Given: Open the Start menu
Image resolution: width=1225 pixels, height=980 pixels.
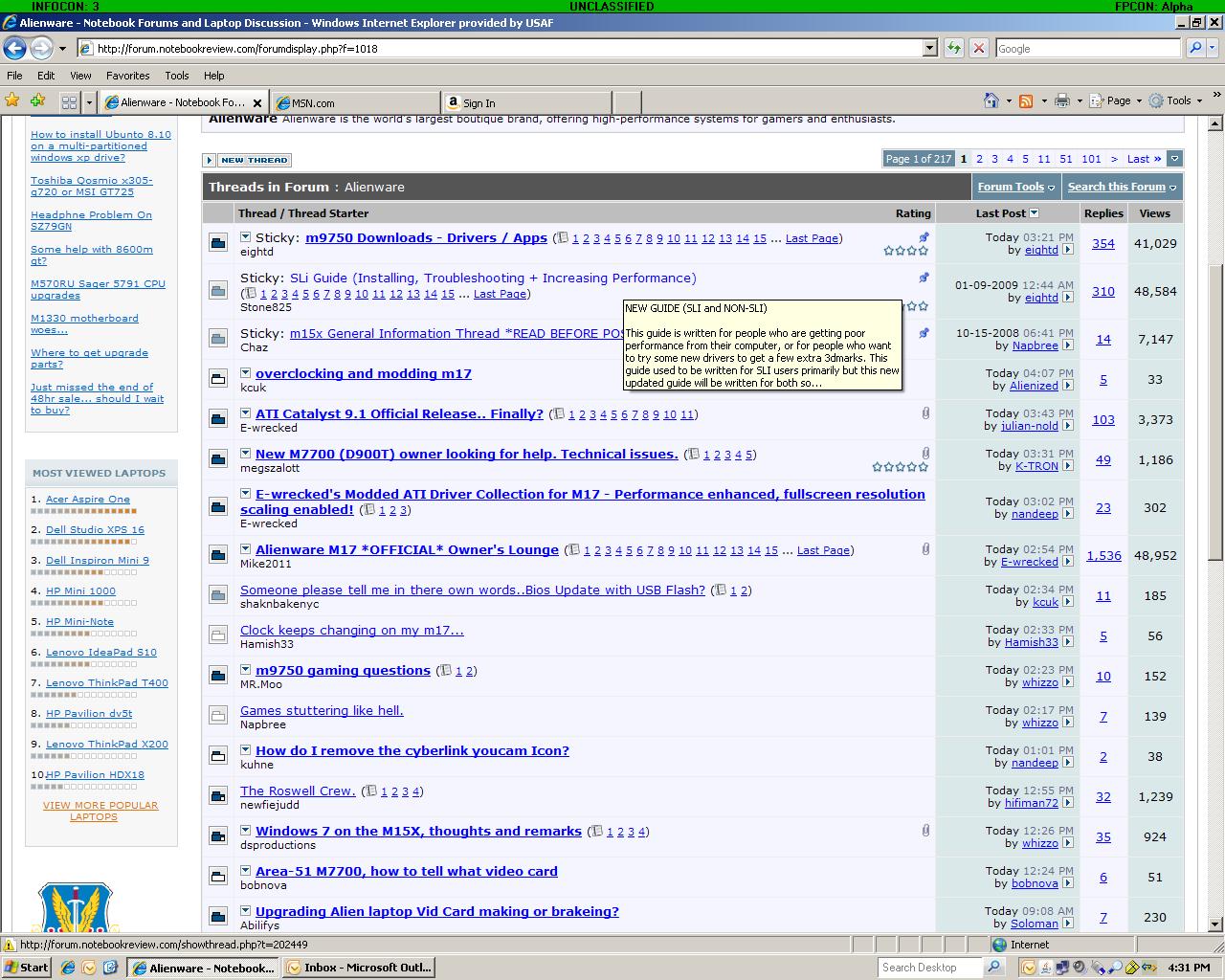Looking at the screenshot, I should pos(27,968).
